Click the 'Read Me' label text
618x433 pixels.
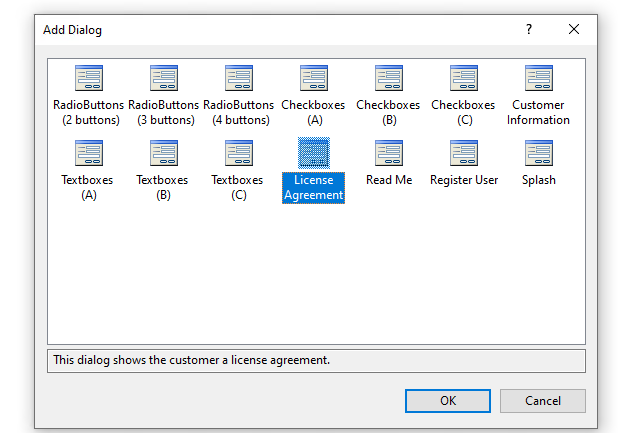click(389, 180)
